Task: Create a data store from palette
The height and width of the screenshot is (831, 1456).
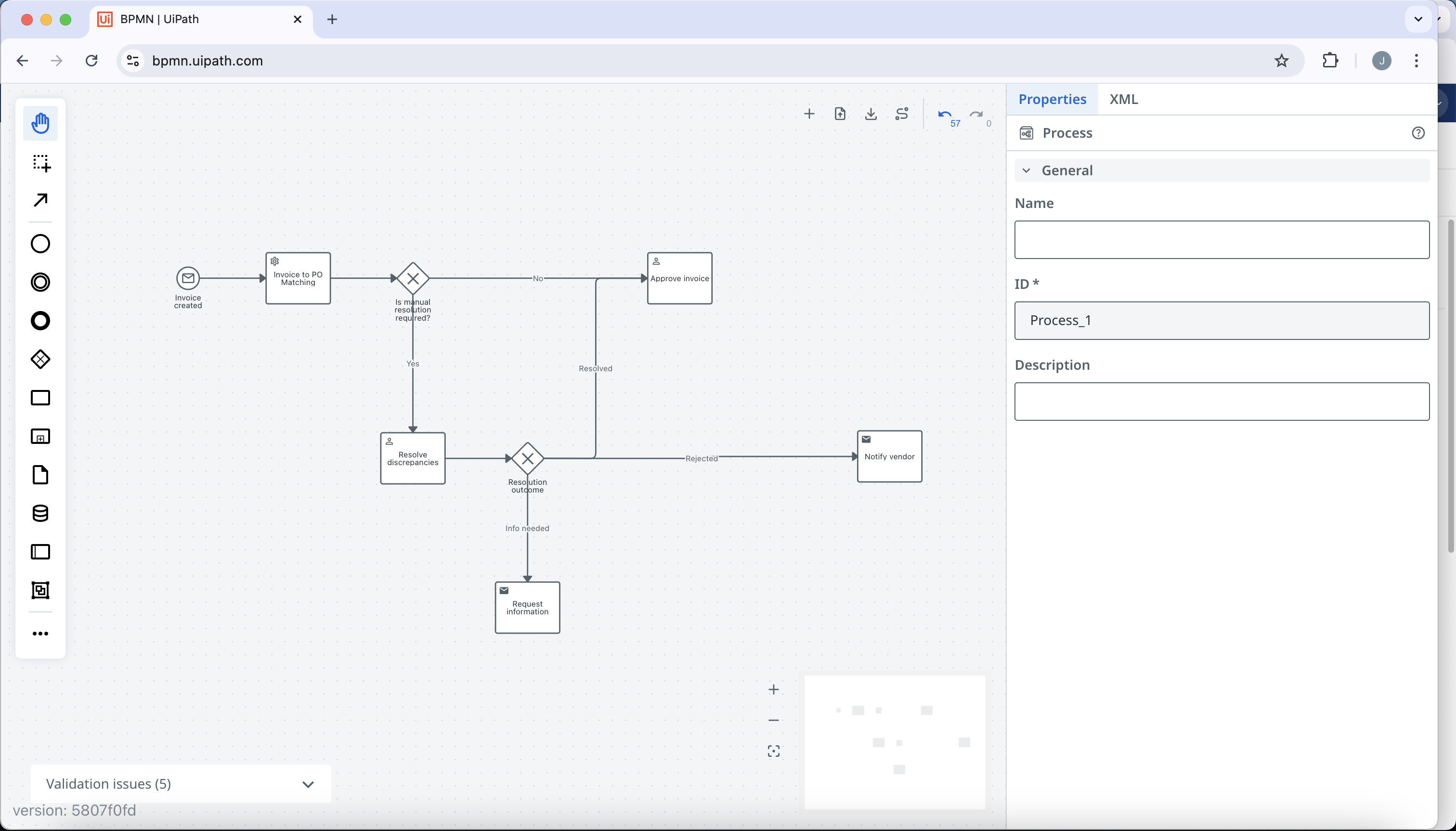Action: point(40,513)
